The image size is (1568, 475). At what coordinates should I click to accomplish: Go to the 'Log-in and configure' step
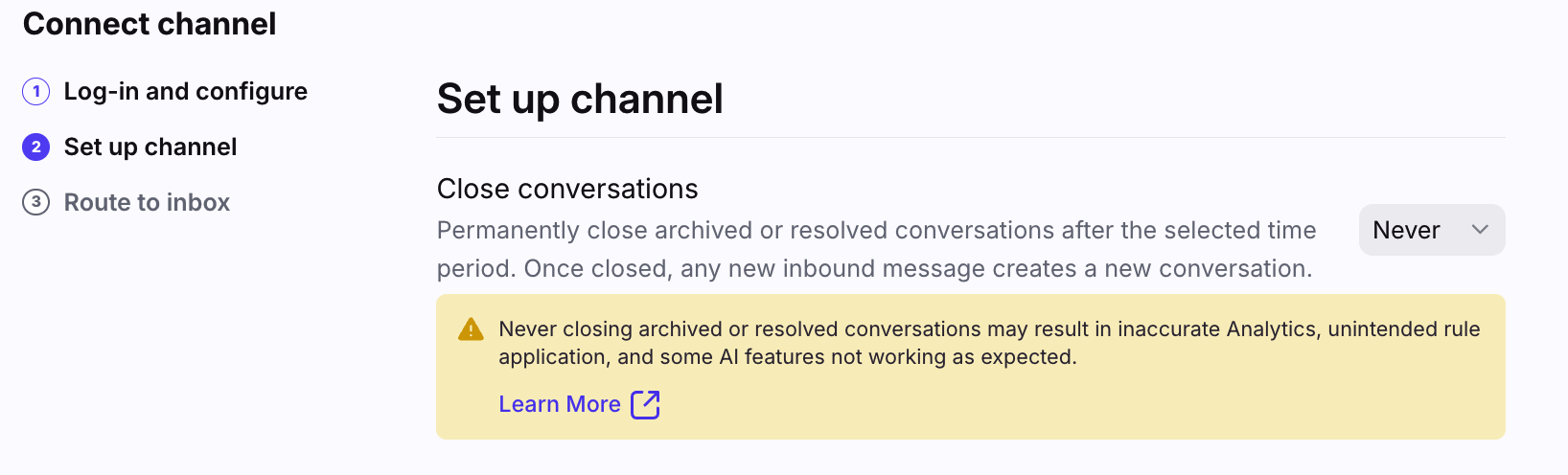[x=185, y=92]
